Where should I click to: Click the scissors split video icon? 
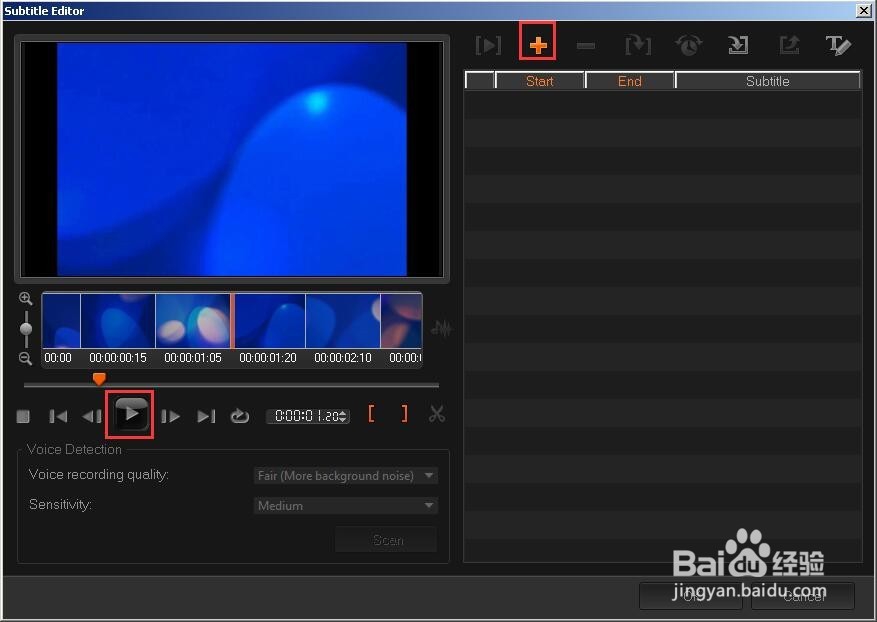pos(437,414)
